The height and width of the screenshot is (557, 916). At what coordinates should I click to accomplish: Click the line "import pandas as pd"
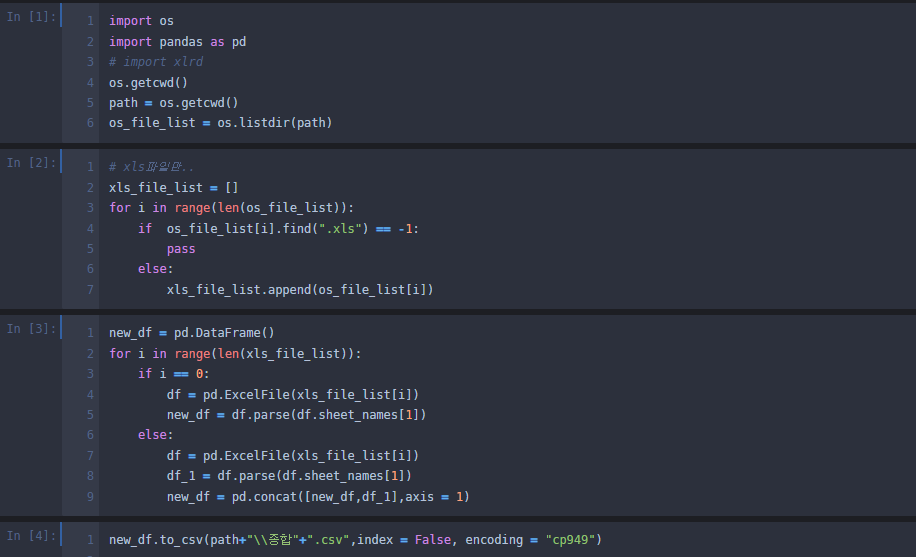pos(178,42)
